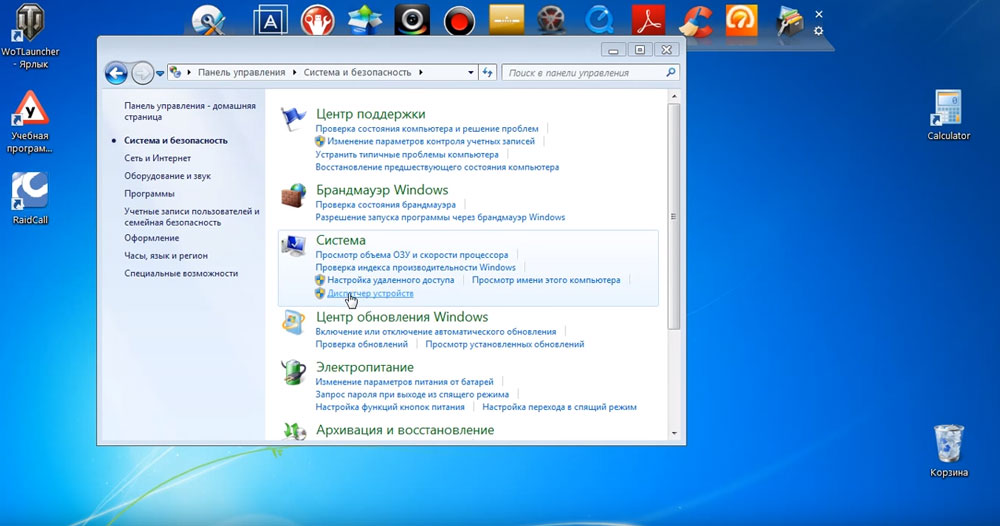
Task: Open the blue box with green arrow dock icon
Action: tap(365, 20)
